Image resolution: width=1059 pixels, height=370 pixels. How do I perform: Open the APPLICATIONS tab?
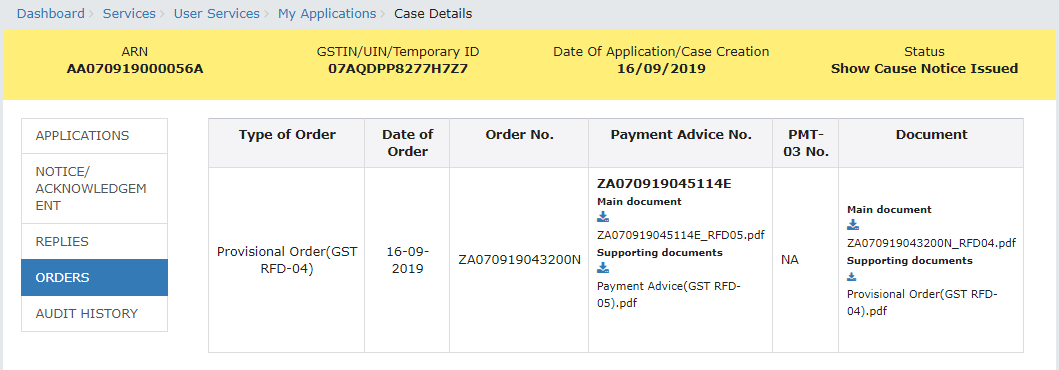pos(95,136)
